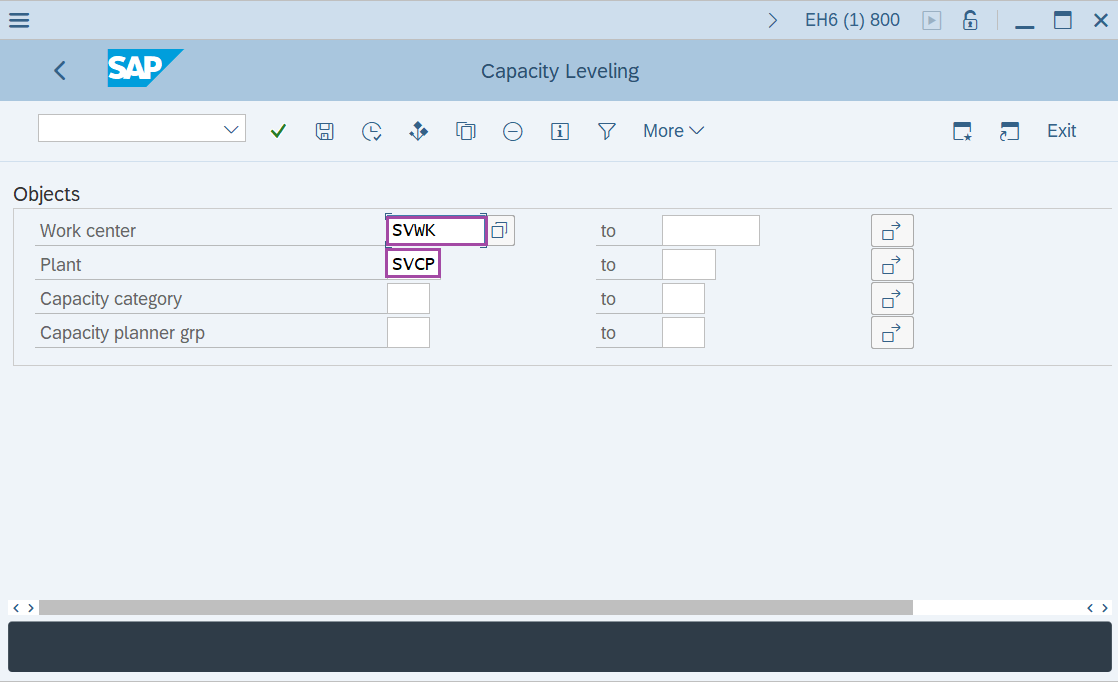The image size is (1118, 682).
Task: Open the information icon on the toolbar
Action: (x=560, y=130)
